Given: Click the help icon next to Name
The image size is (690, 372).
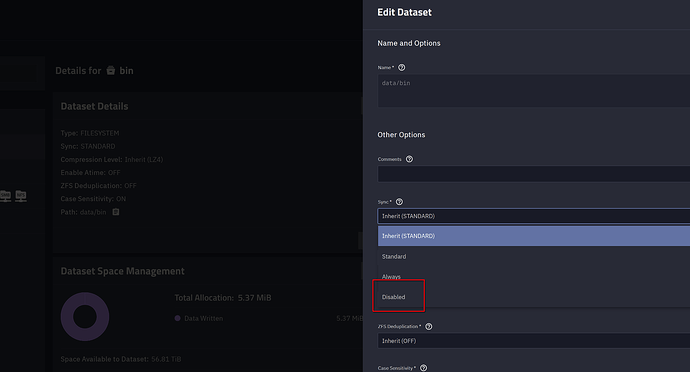Looking at the screenshot, I should 401,67.
